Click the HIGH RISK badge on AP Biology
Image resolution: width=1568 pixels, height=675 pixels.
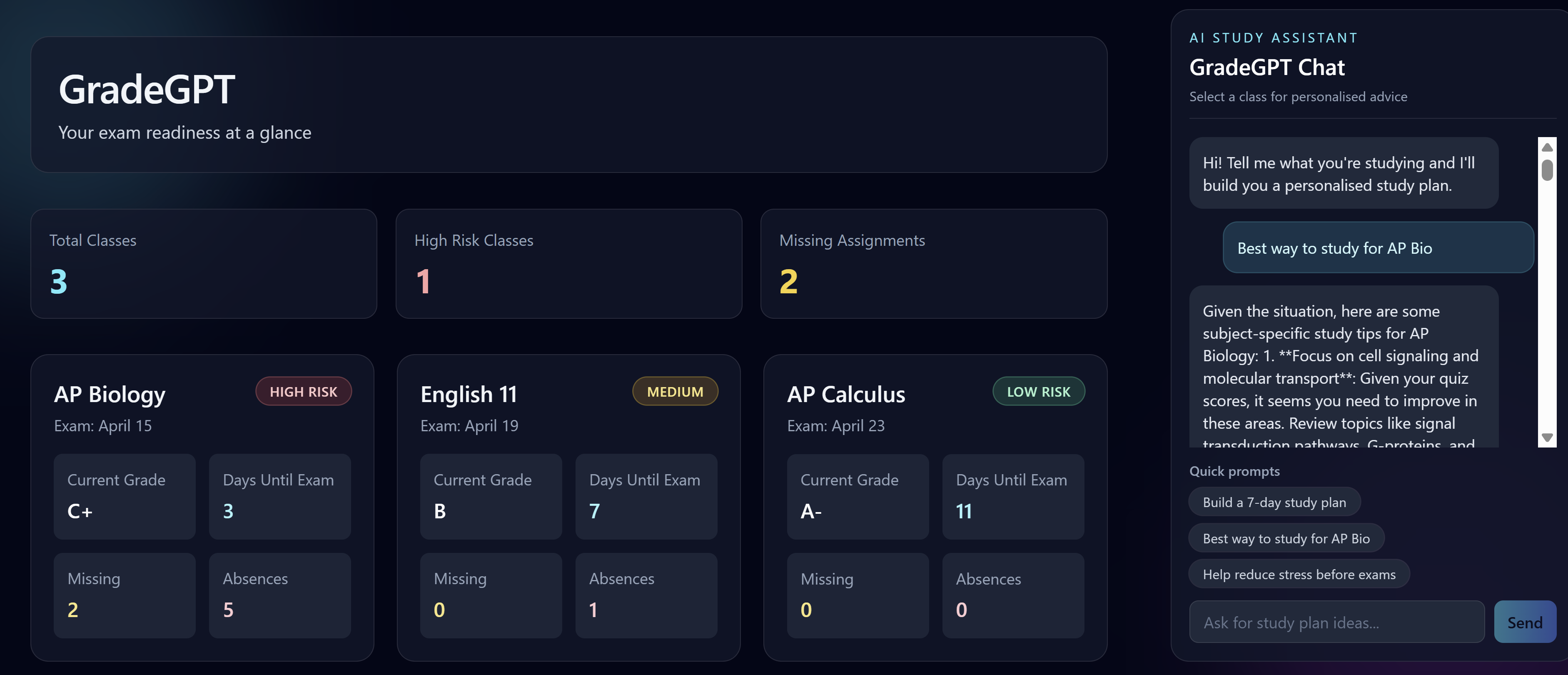click(303, 392)
